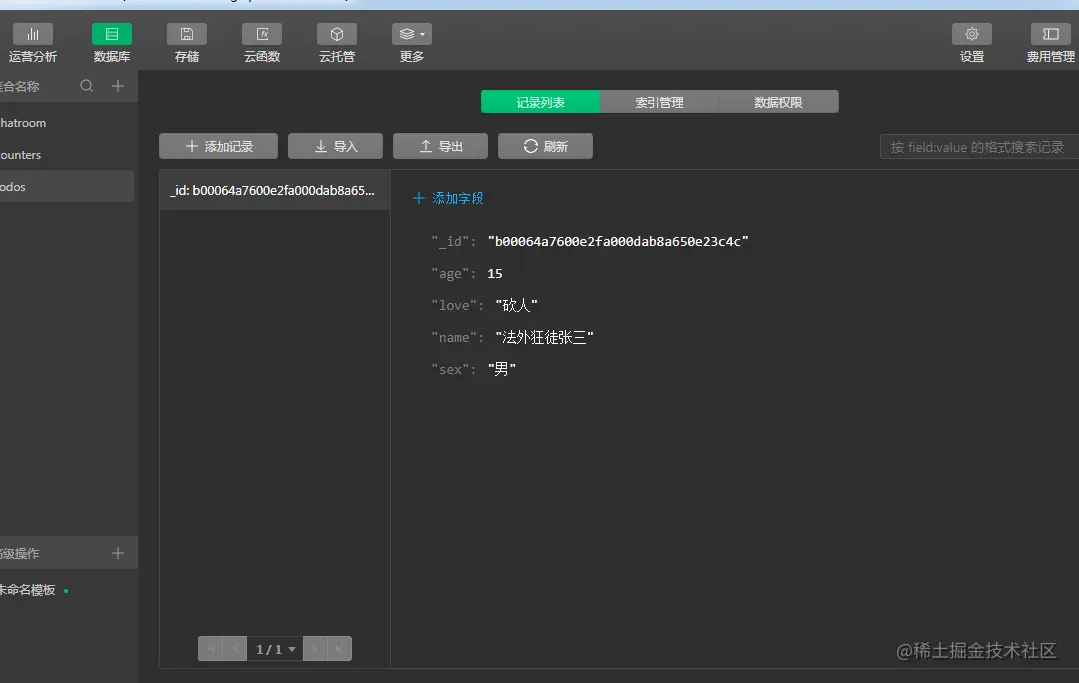The width and height of the screenshot is (1079, 683).
Task: Select the todos collection
Action: click(67, 186)
